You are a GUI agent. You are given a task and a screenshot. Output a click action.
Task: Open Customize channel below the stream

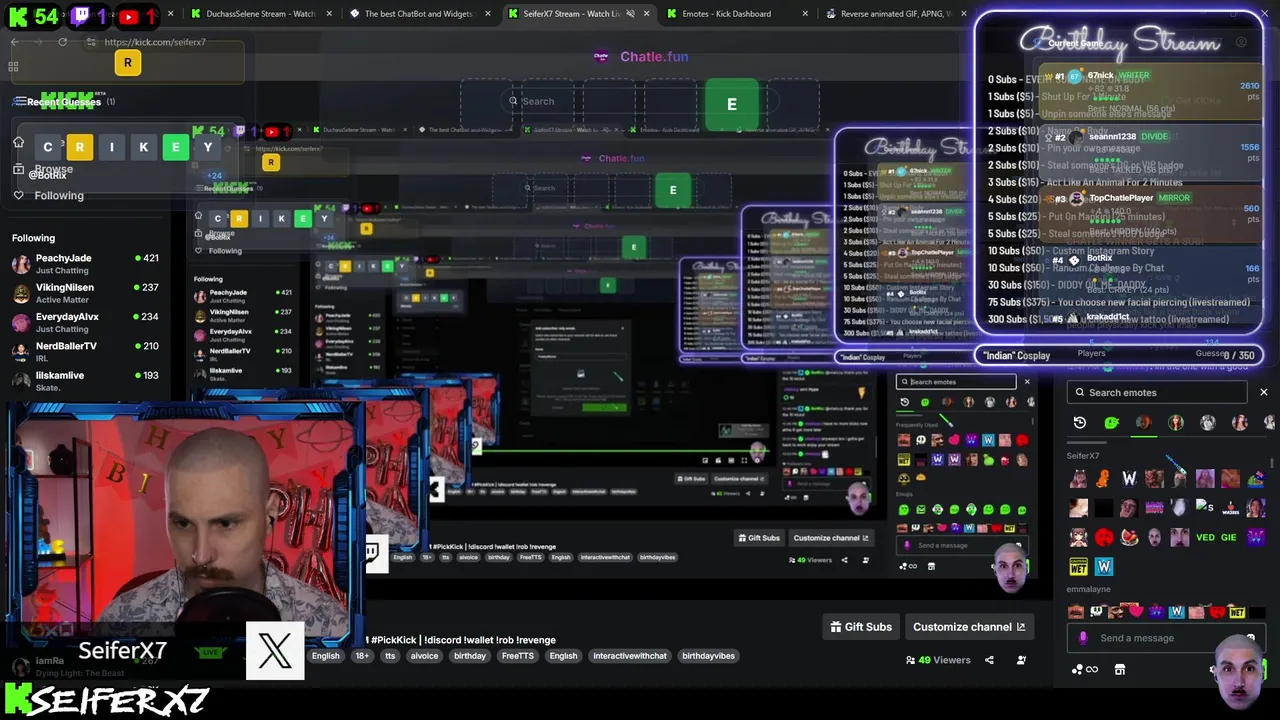point(969,627)
